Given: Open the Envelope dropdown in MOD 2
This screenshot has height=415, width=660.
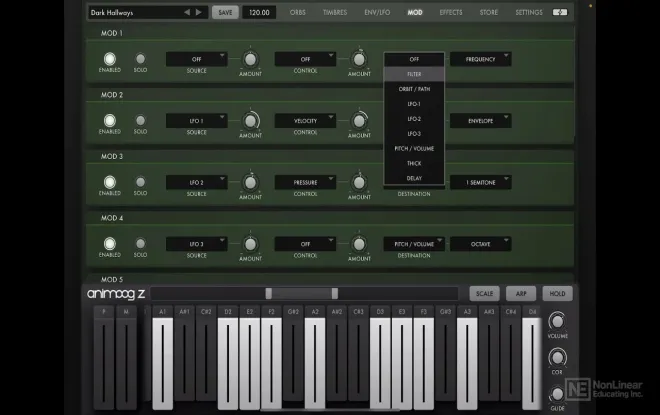Looking at the screenshot, I should [481, 121].
